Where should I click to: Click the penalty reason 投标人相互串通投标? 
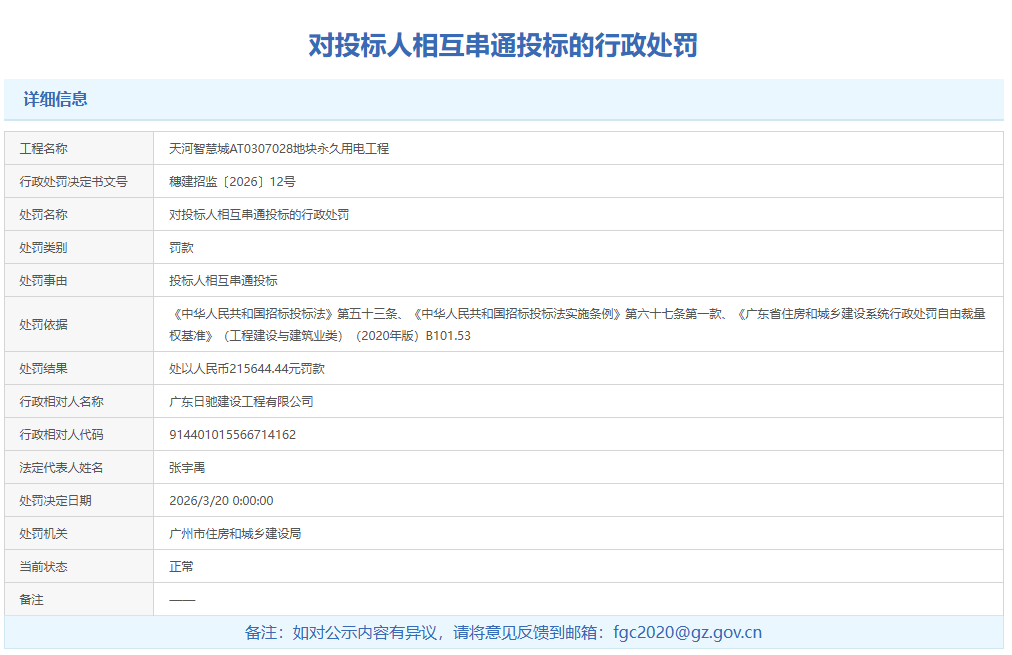[223, 280]
